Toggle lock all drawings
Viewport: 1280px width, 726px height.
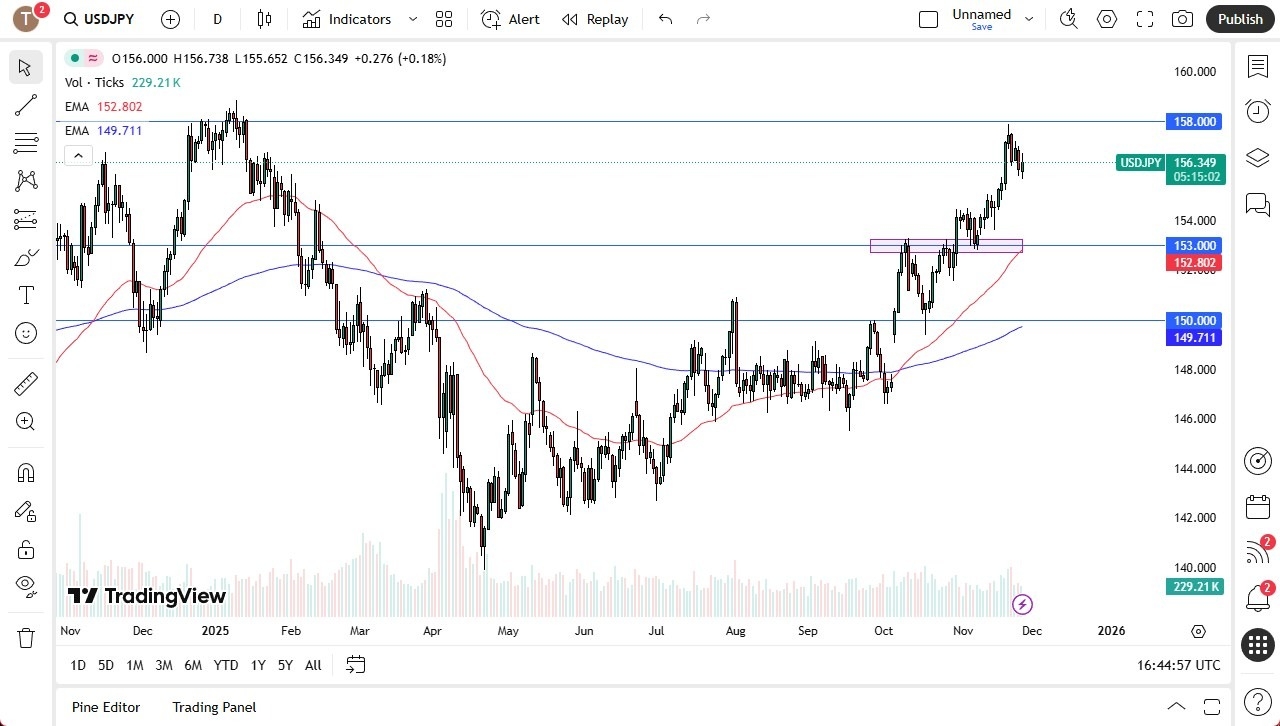pyautogui.click(x=25, y=548)
